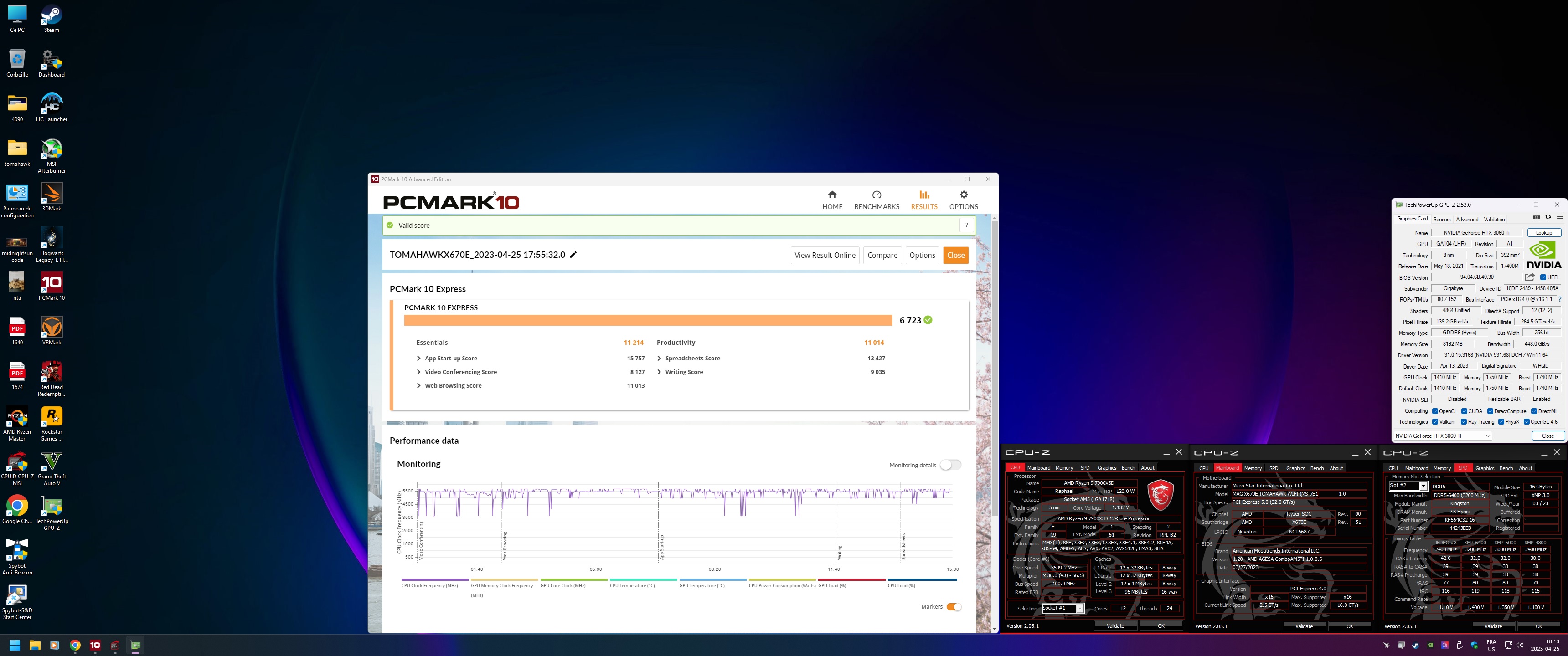Click NVIDIA tray icon in system tray
This screenshot has width=1568, height=656.
click(x=1430, y=645)
